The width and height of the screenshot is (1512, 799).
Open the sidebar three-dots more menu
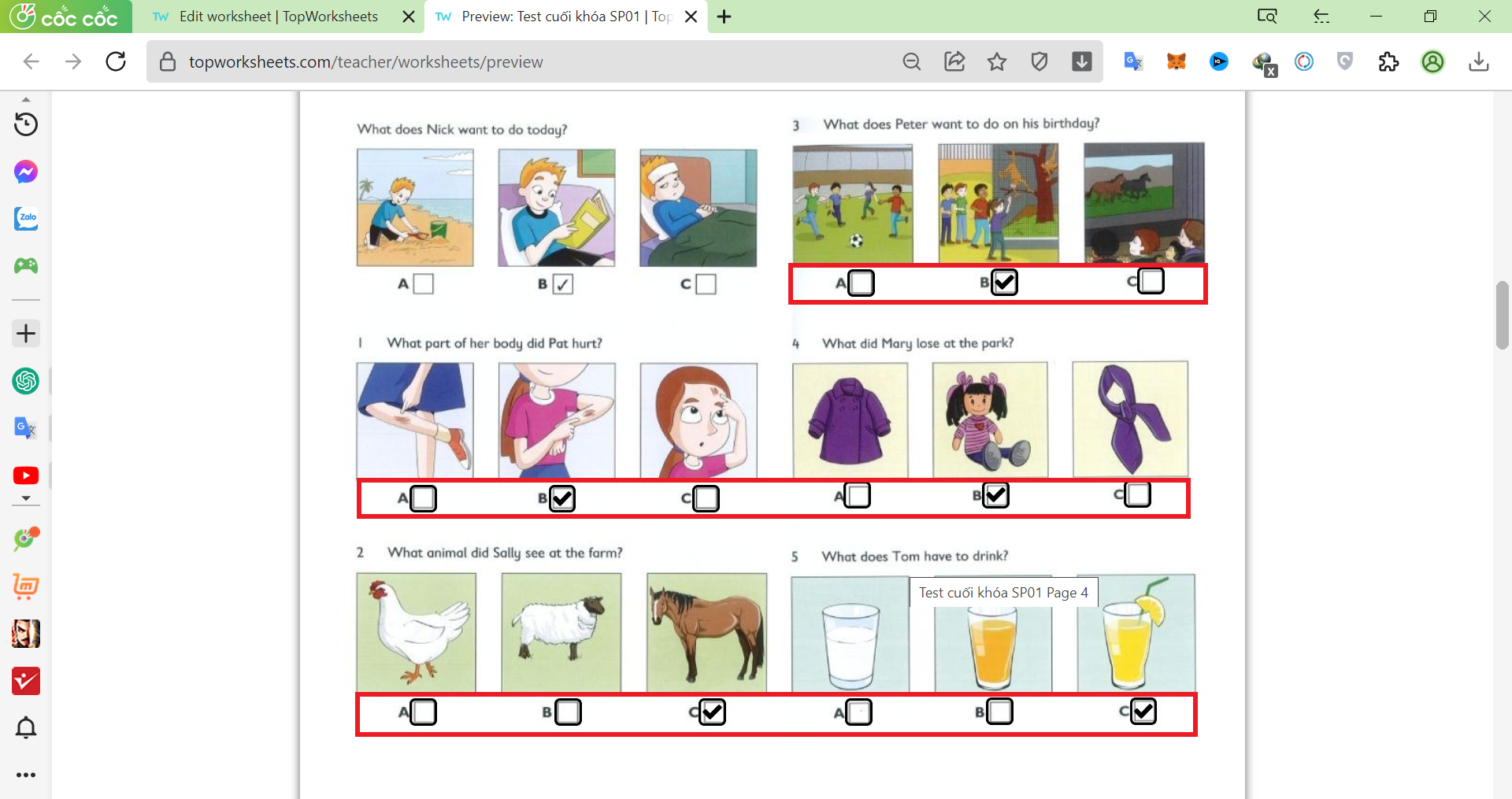[x=26, y=775]
